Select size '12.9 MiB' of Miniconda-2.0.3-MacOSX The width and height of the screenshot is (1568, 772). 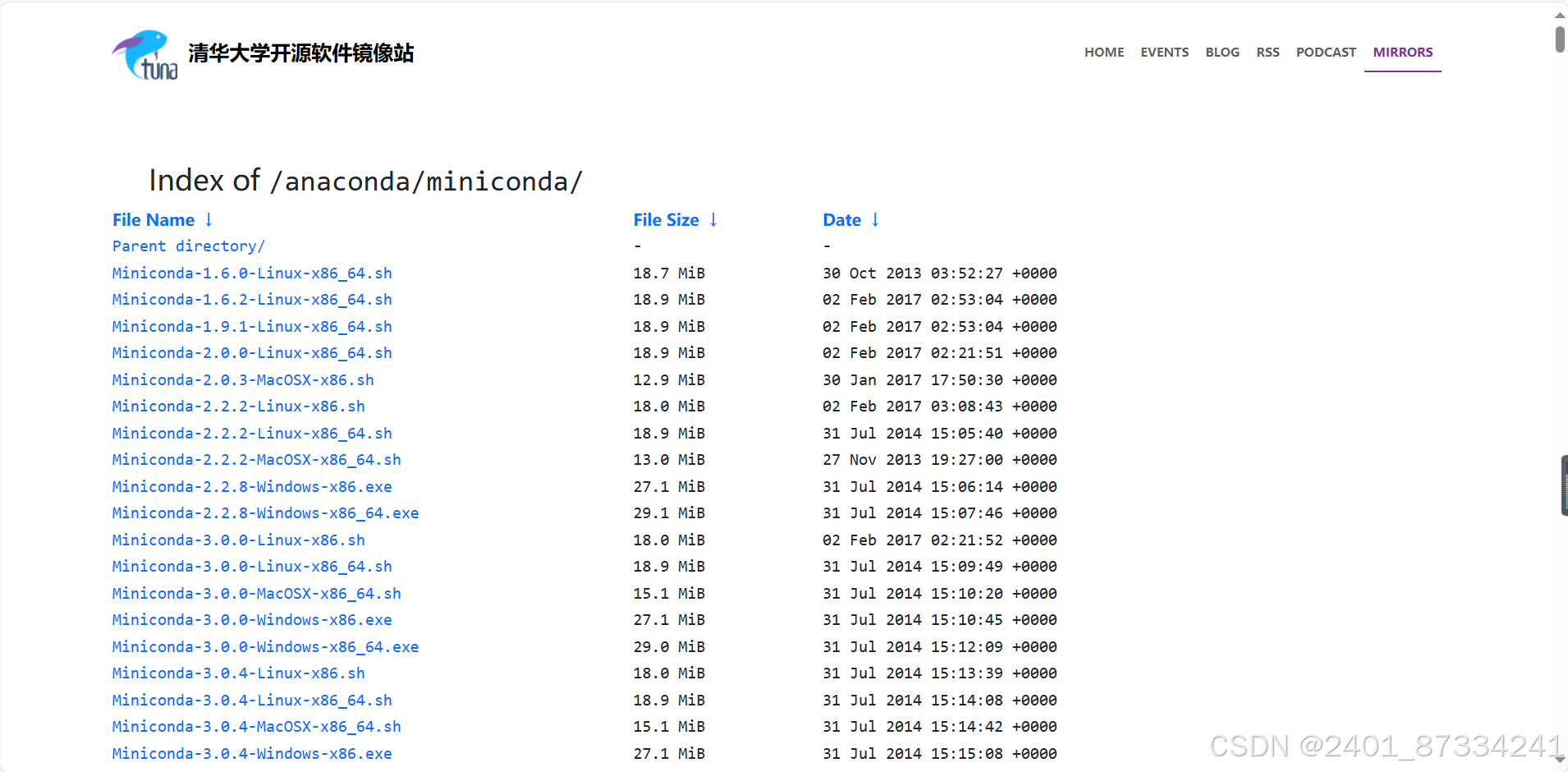[x=669, y=379]
